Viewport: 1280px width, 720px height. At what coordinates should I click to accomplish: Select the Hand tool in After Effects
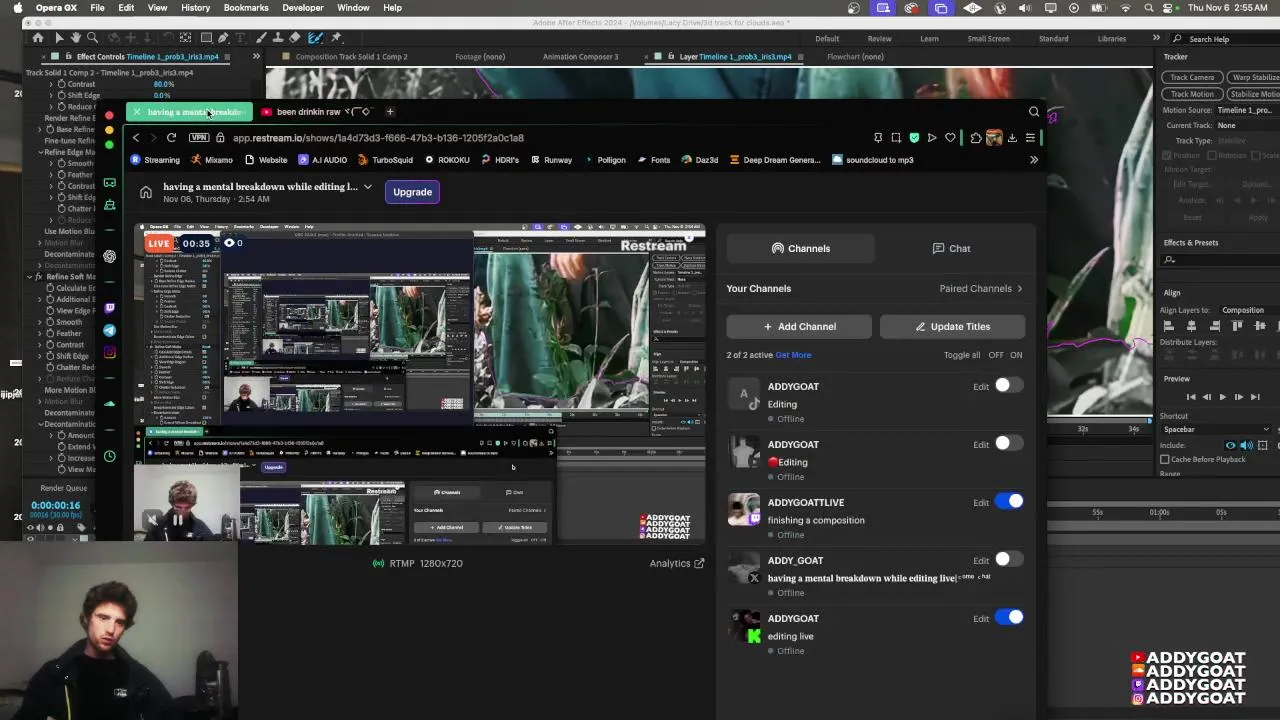[x=75, y=38]
